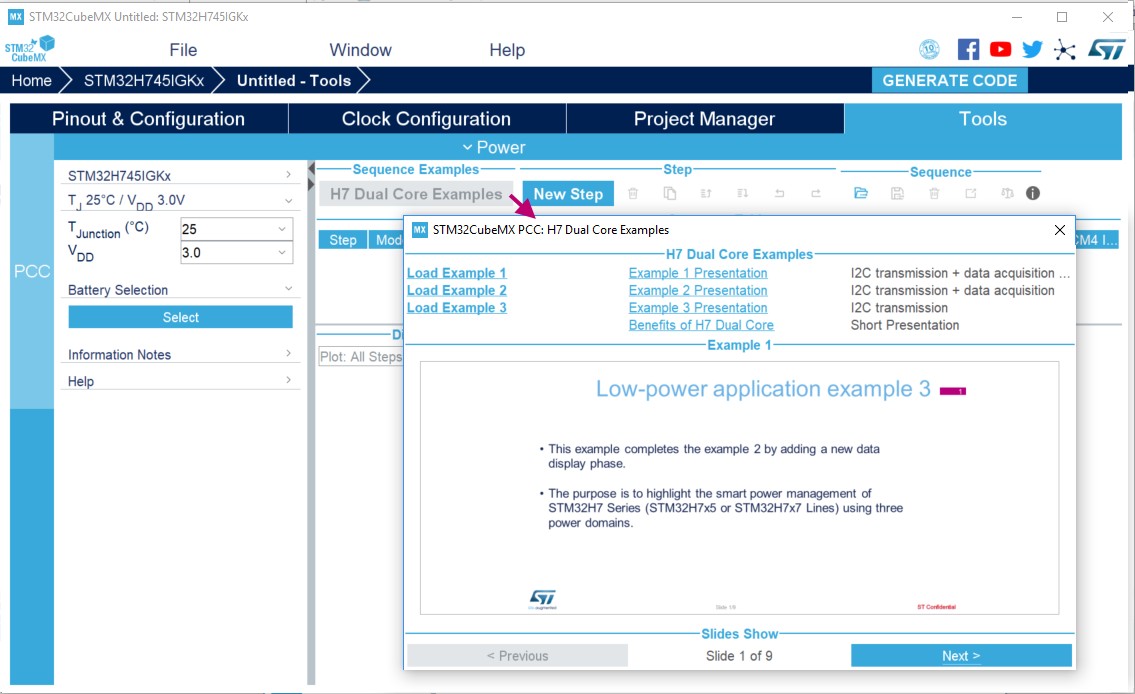
Task: Go to the Next slide
Action: (x=961, y=656)
